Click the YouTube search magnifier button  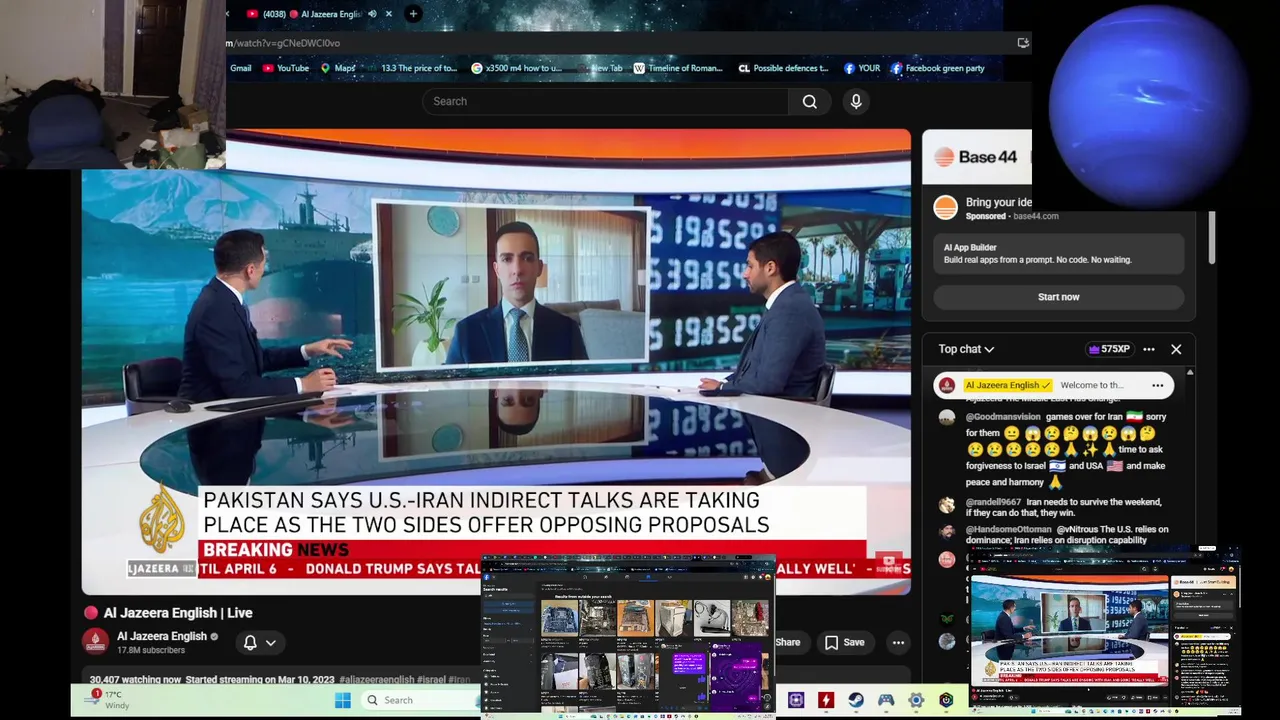coord(810,101)
